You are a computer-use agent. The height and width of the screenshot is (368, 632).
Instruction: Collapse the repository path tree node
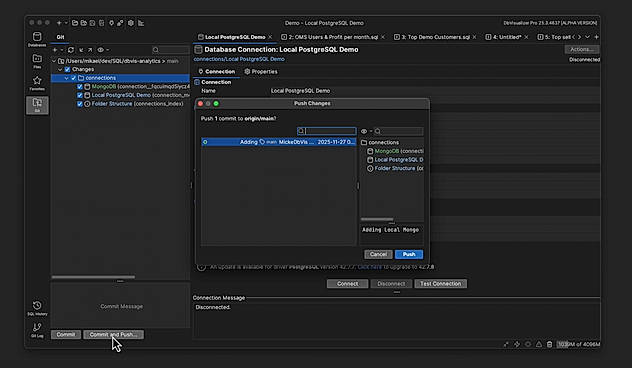tap(54, 61)
